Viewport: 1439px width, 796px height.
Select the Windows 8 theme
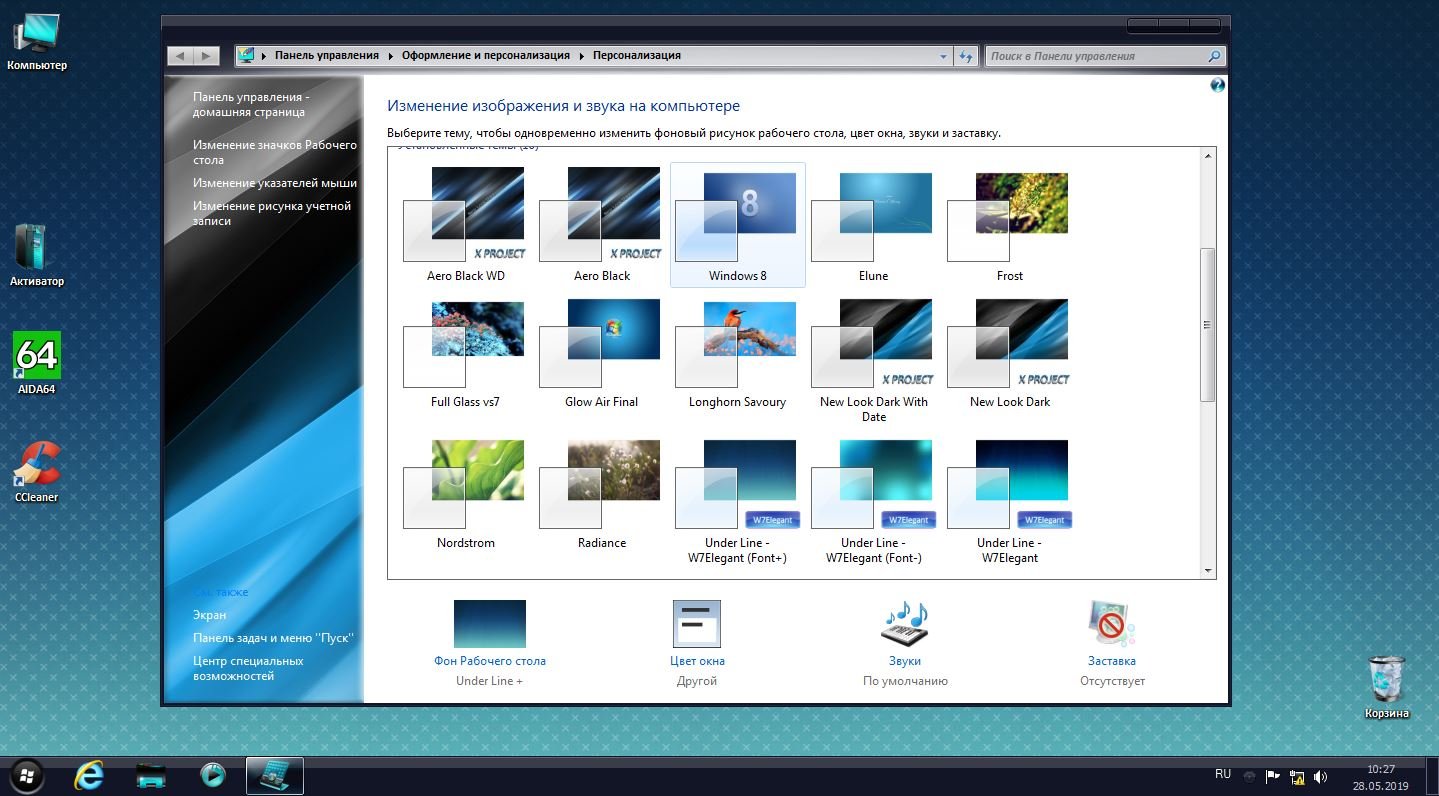pos(737,225)
